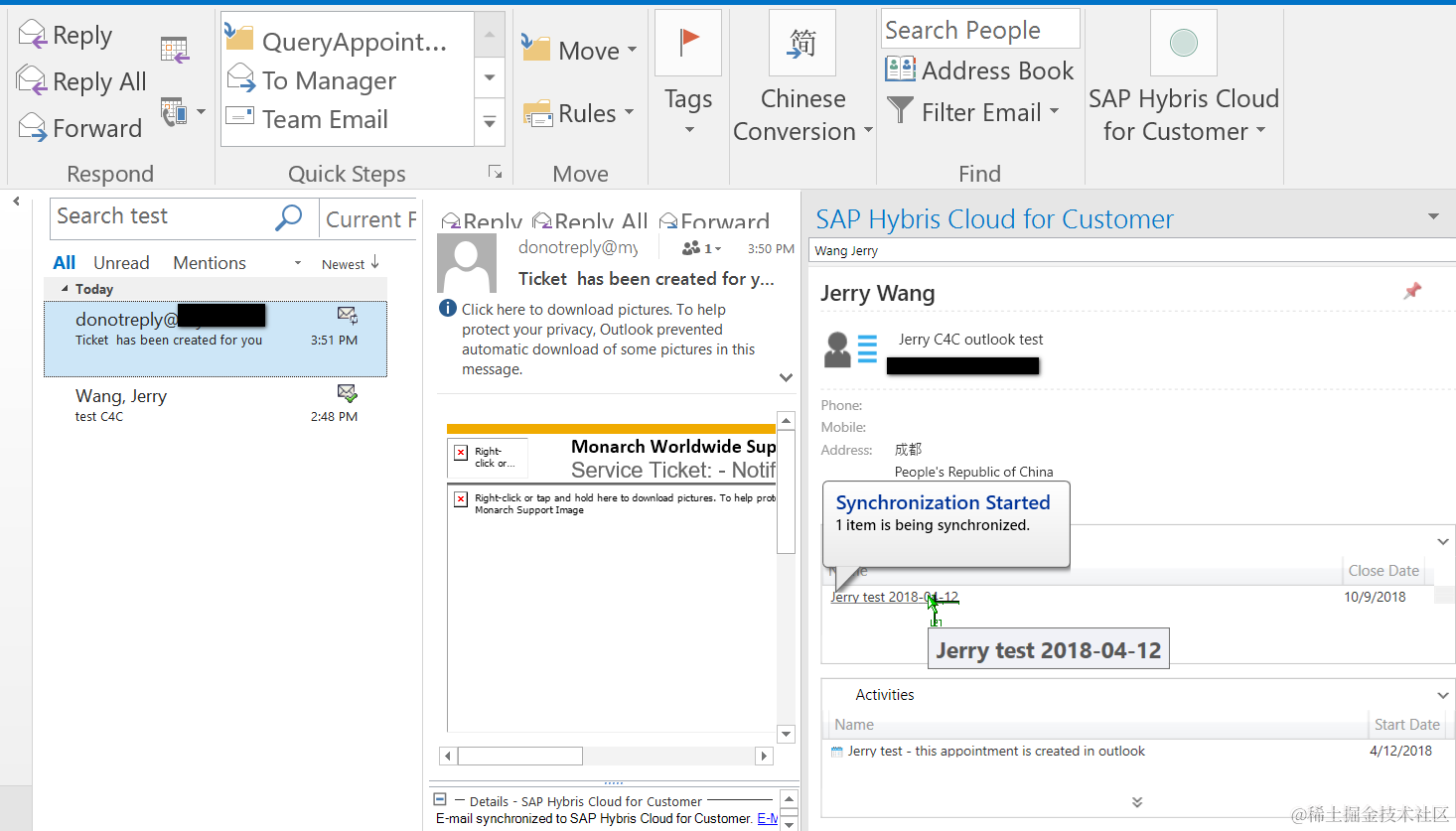Select To Manager quick step
The image size is (1456, 831).
[x=312, y=80]
